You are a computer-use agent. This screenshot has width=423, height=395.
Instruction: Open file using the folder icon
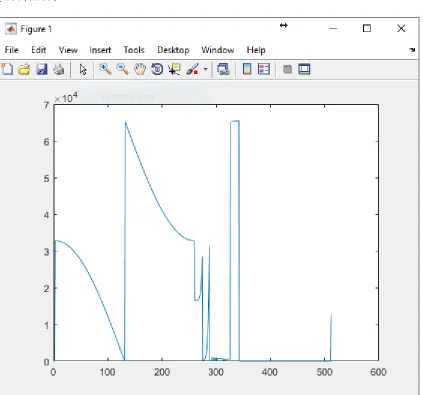tap(24, 69)
